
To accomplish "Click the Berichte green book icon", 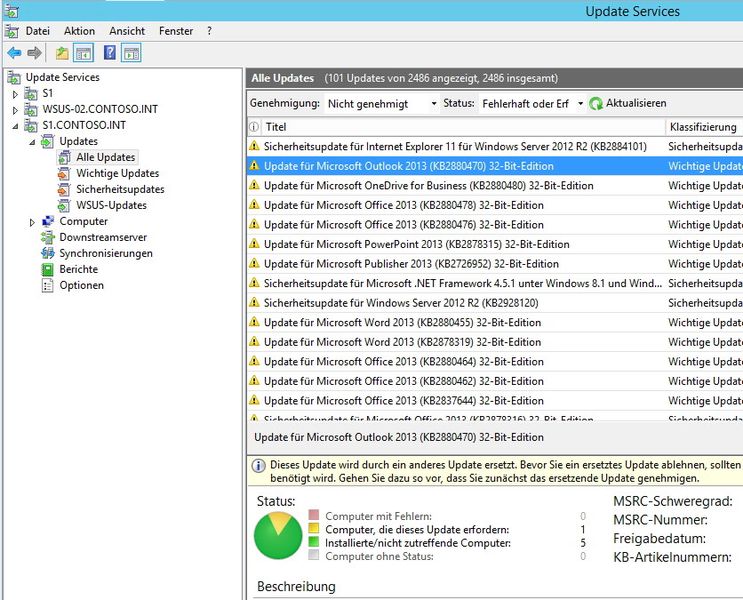I will (48, 270).
